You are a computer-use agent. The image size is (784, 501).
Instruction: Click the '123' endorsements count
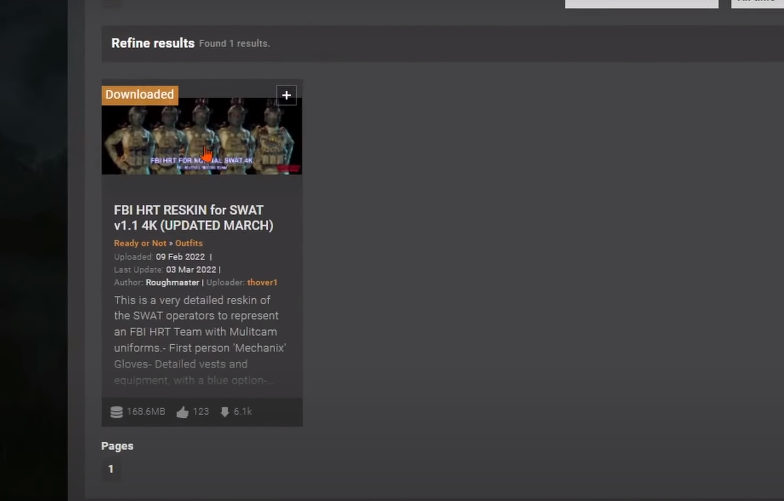(201, 412)
